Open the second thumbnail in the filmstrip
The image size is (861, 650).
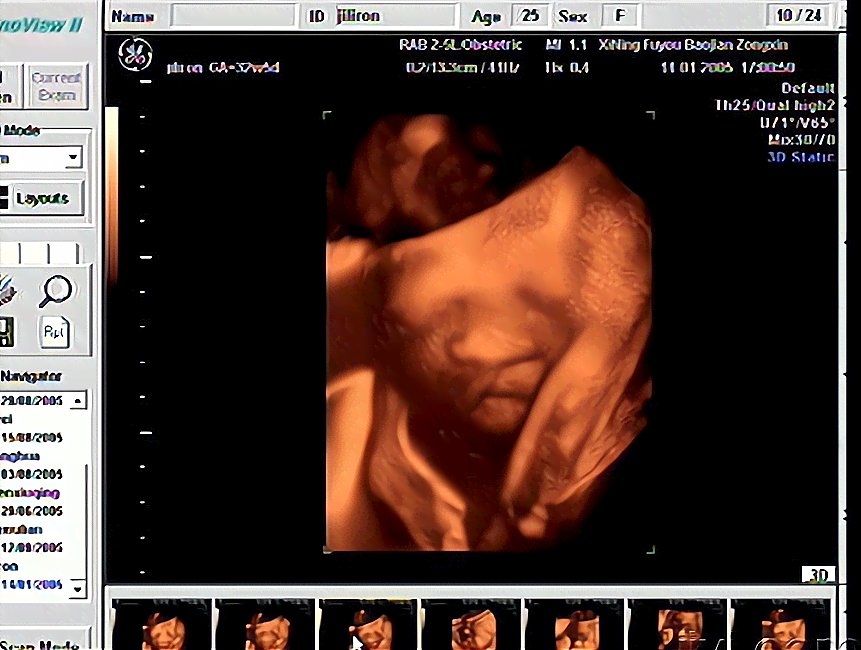[265, 624]
